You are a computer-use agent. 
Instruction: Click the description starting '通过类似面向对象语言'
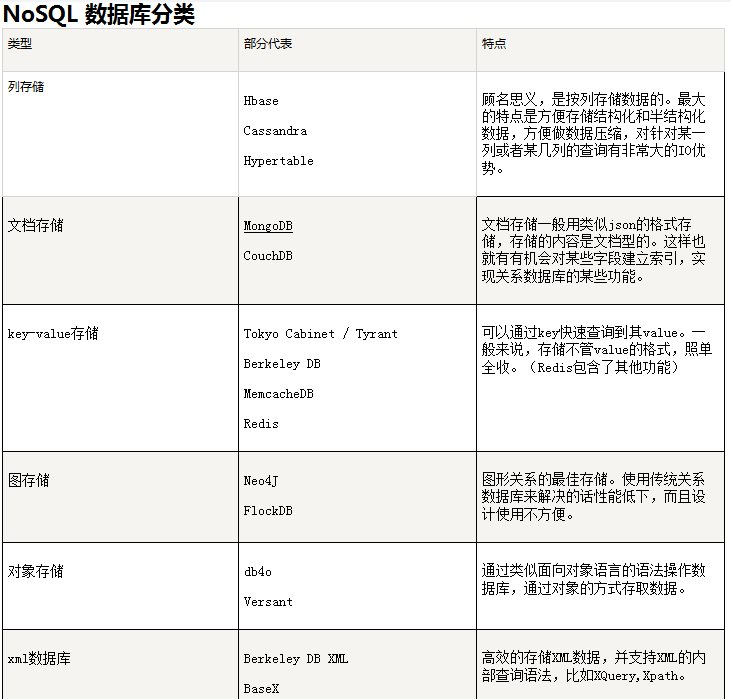point(593,579)
